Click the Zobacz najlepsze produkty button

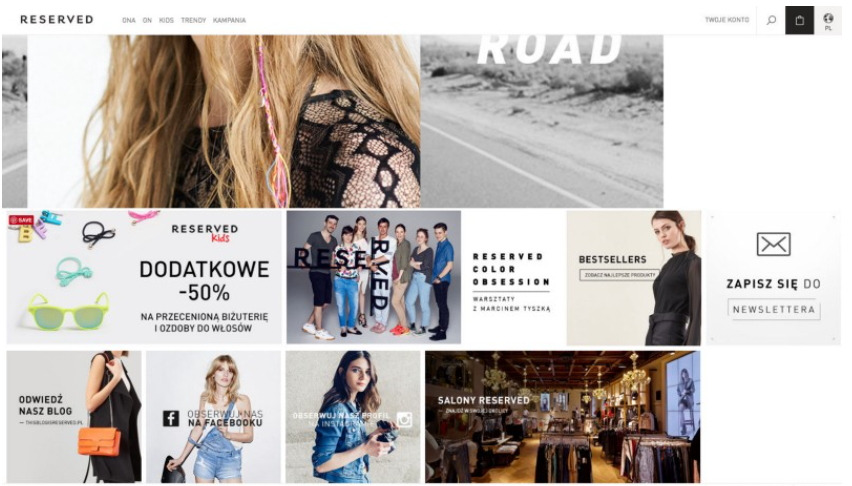(x=619, y=275)
